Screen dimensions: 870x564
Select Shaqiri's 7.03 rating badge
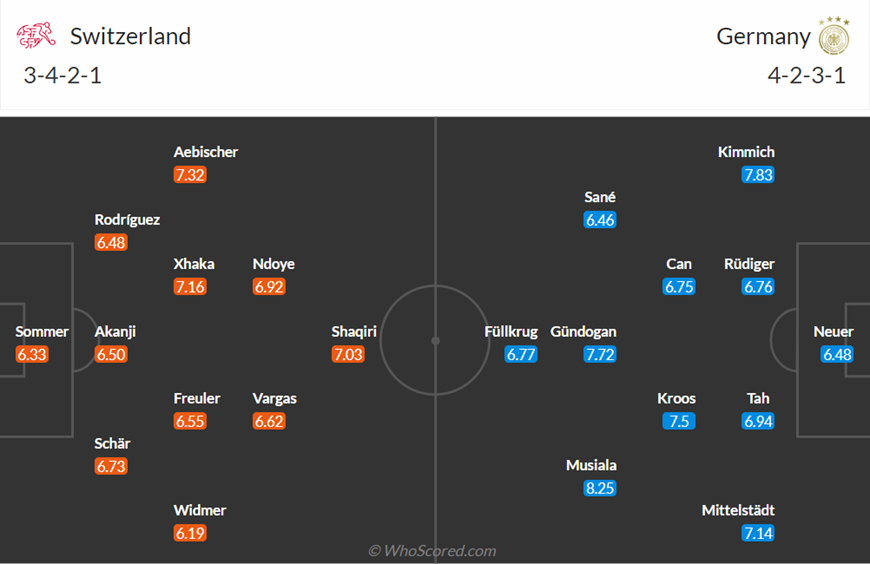[x=348, y=354]
